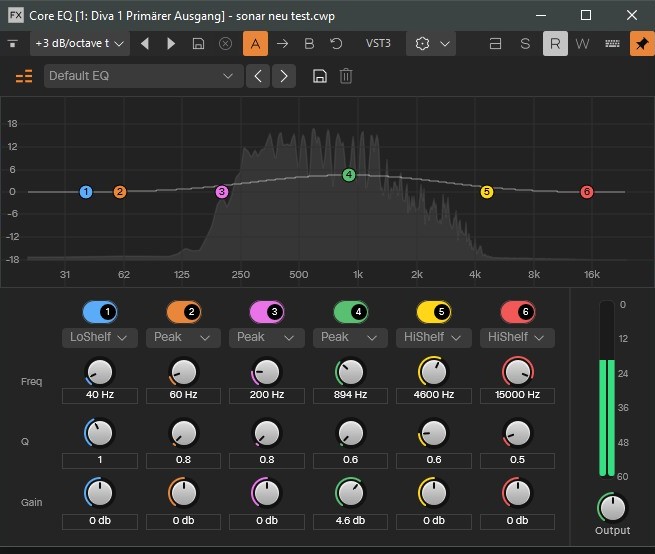The height and width of the screenshot is (554, 655).
Task: Copy A to B with arrow icon
Action: (x=282, y=44)
